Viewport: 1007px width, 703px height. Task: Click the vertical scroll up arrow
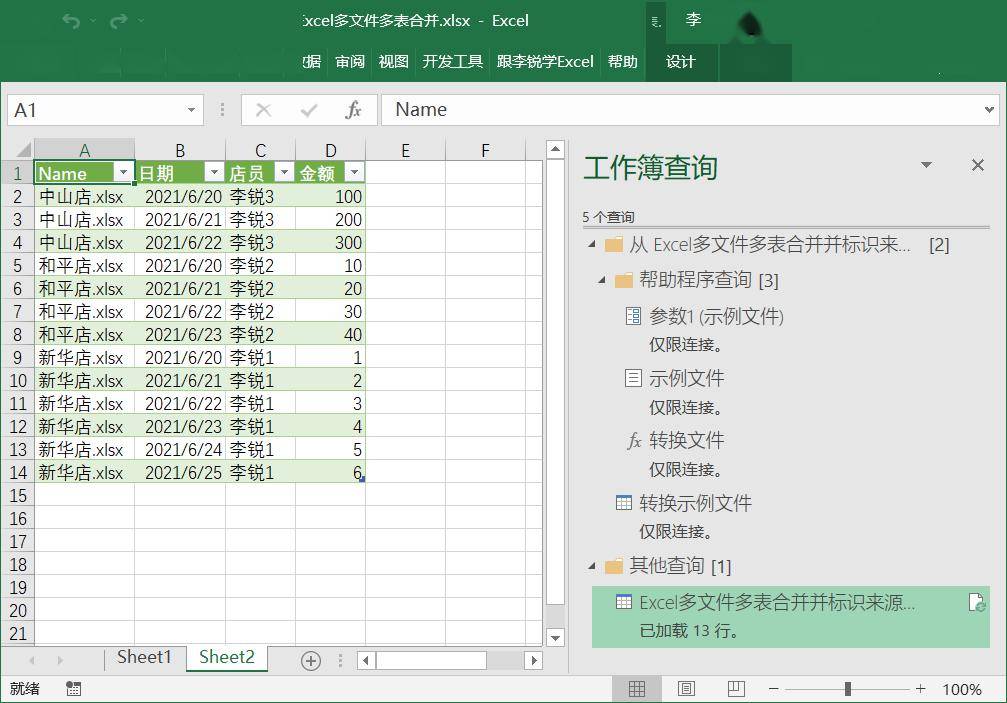coord(556,150)
